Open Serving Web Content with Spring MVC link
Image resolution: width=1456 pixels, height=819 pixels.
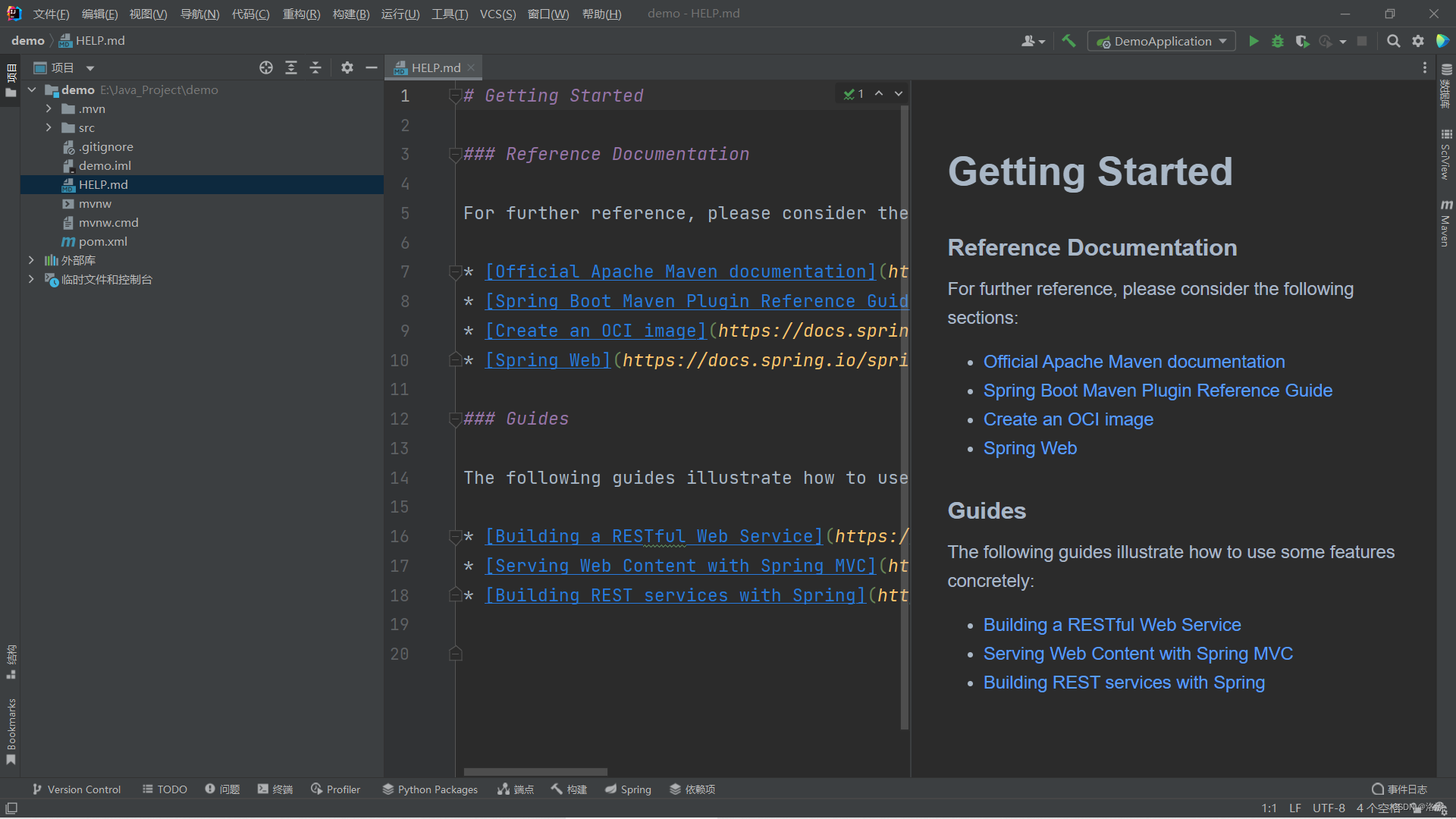click(1137, 654)
